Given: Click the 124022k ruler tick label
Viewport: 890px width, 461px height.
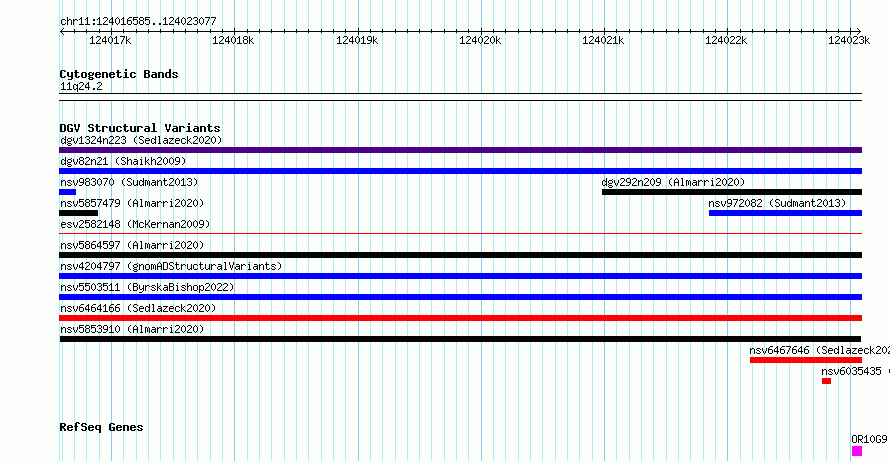Looking at the screenshot, I should [x=726, y=40].
